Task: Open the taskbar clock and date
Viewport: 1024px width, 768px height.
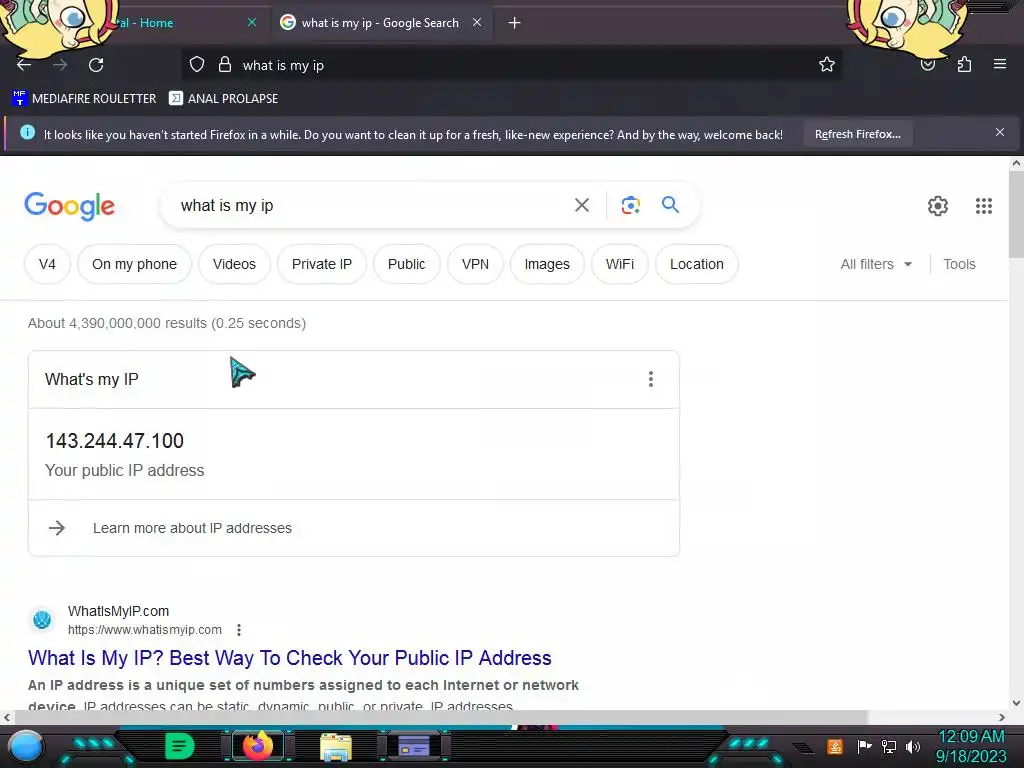Action: 971,746
